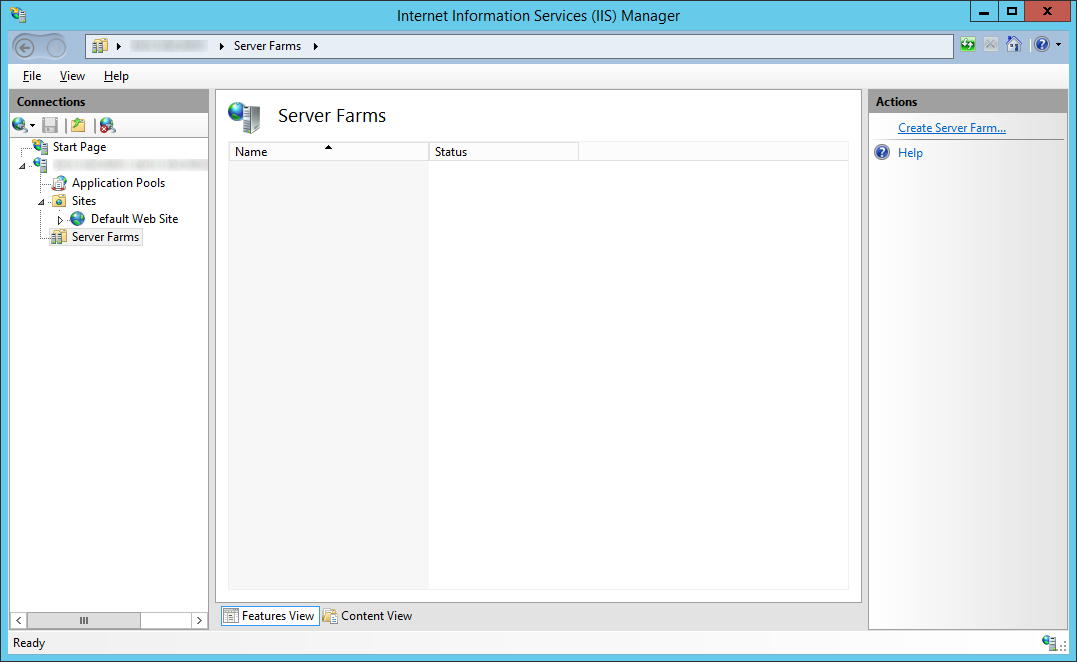Click the Help question mark icon in top toolbar
The width and height of the screenshot is (1077, 662).
(1042, 45)
